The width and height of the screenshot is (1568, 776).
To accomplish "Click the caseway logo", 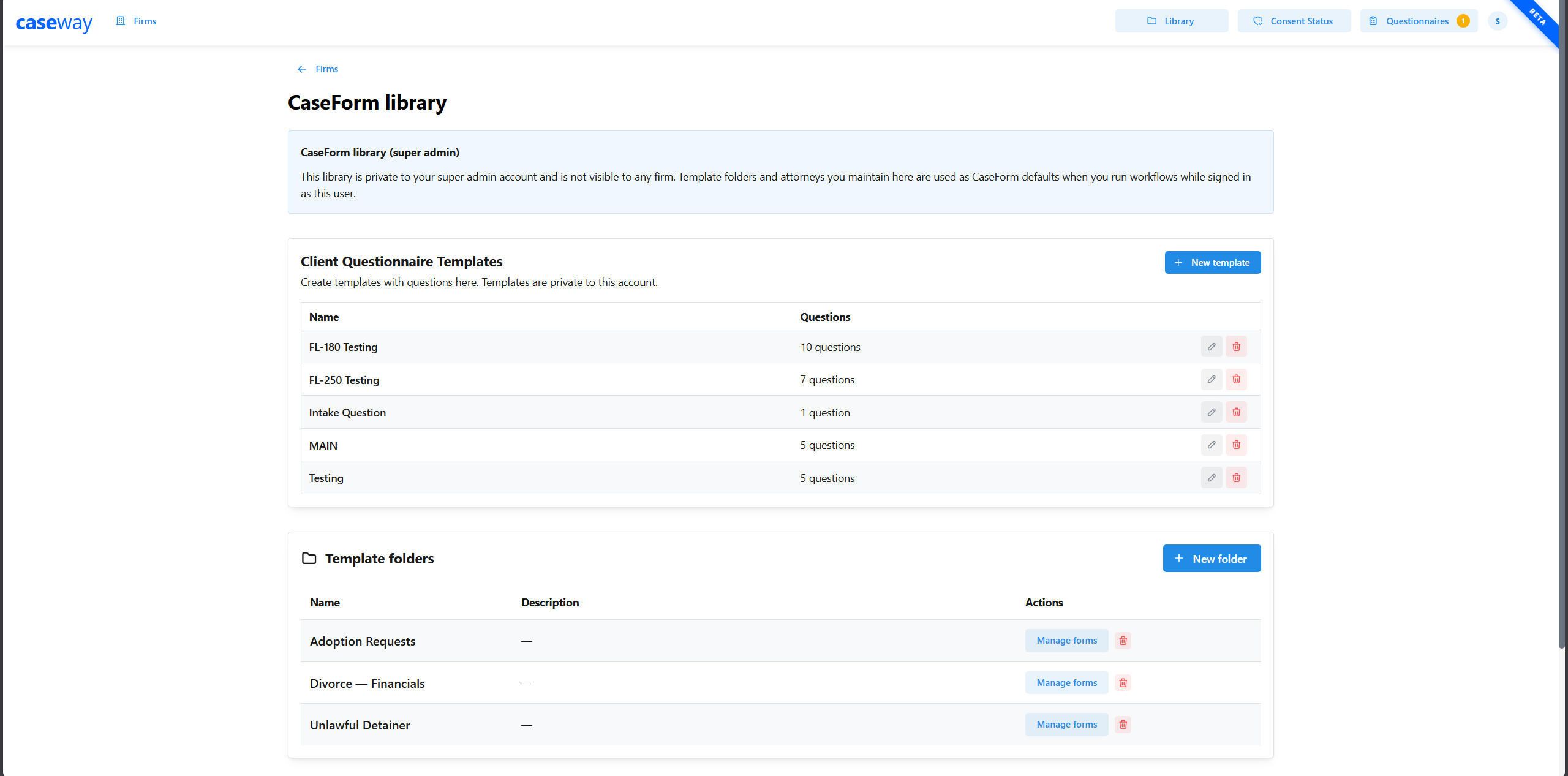I will pyautogui.click(x=54, y=23).
